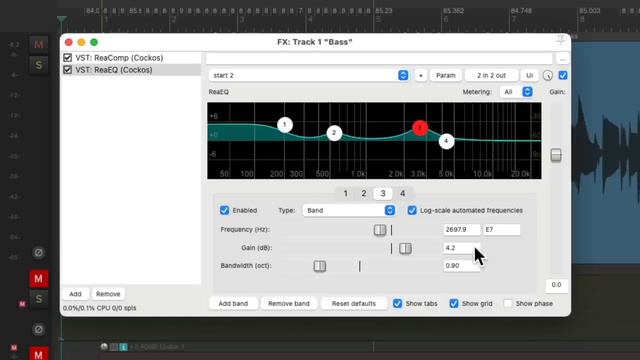This screenshot has width=640, height=360.
Task: Click Reset defaults button
Action: pyautogui.click(x=354, y=303)
